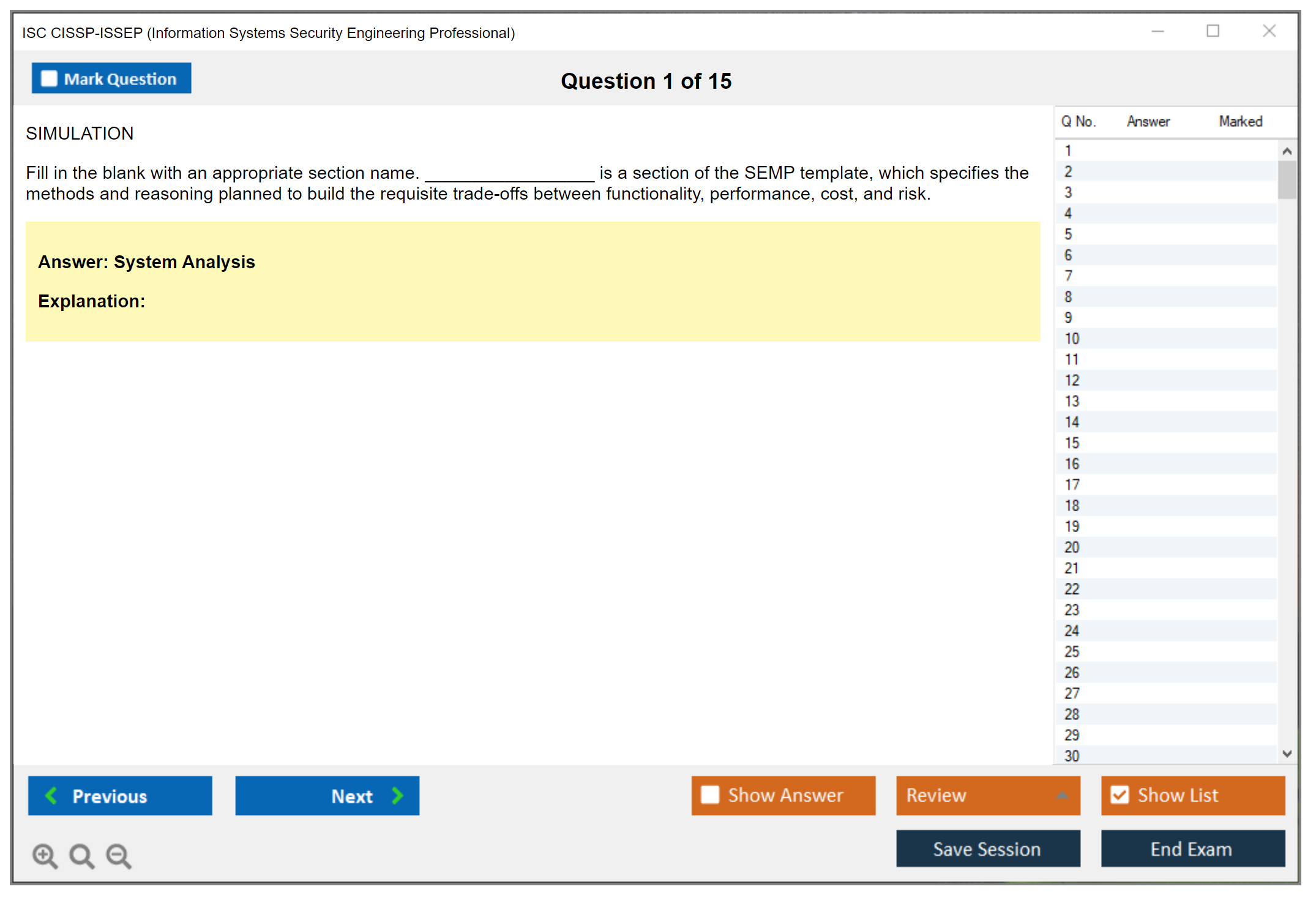Close the CISSP-ISSEP exam window
Screen dimensions: 1316x900
(x=1269, y=31)
